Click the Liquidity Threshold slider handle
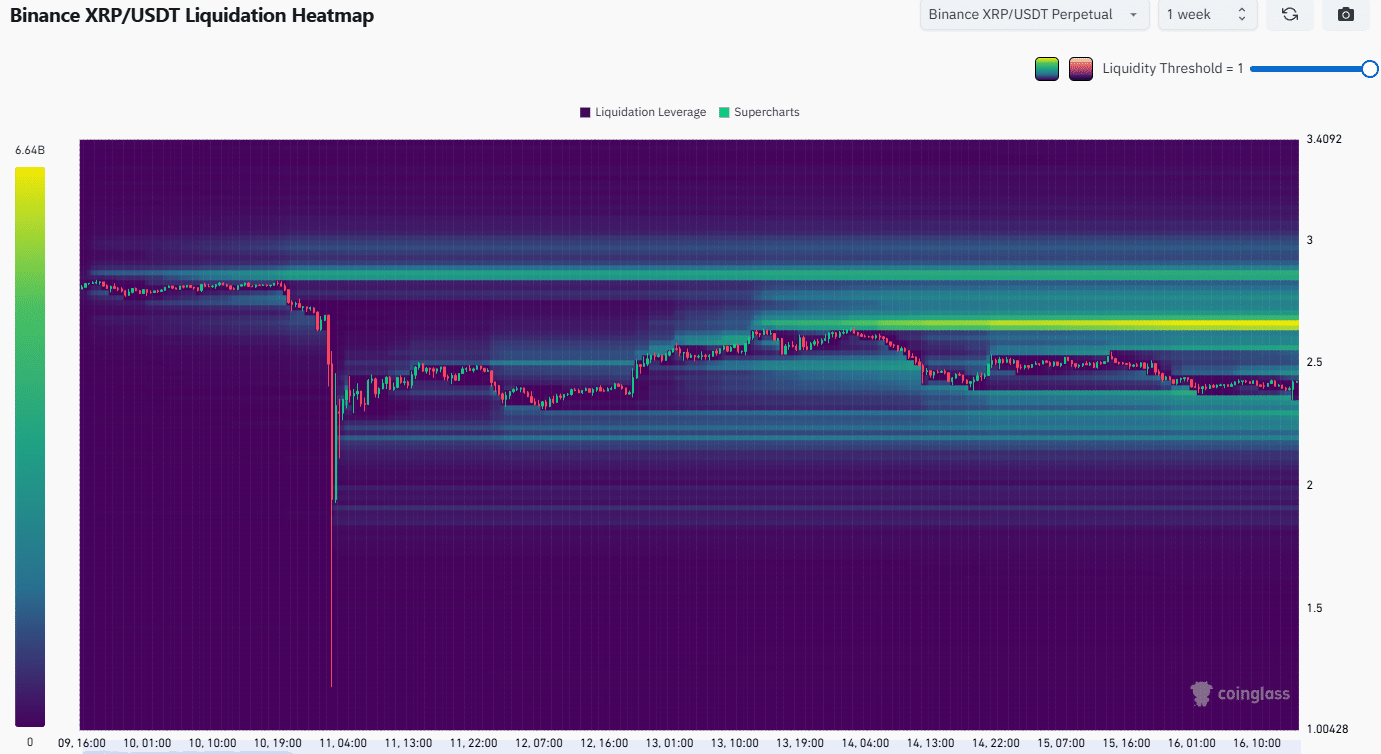1381x754 pixels. click(x=1369, y=68)
